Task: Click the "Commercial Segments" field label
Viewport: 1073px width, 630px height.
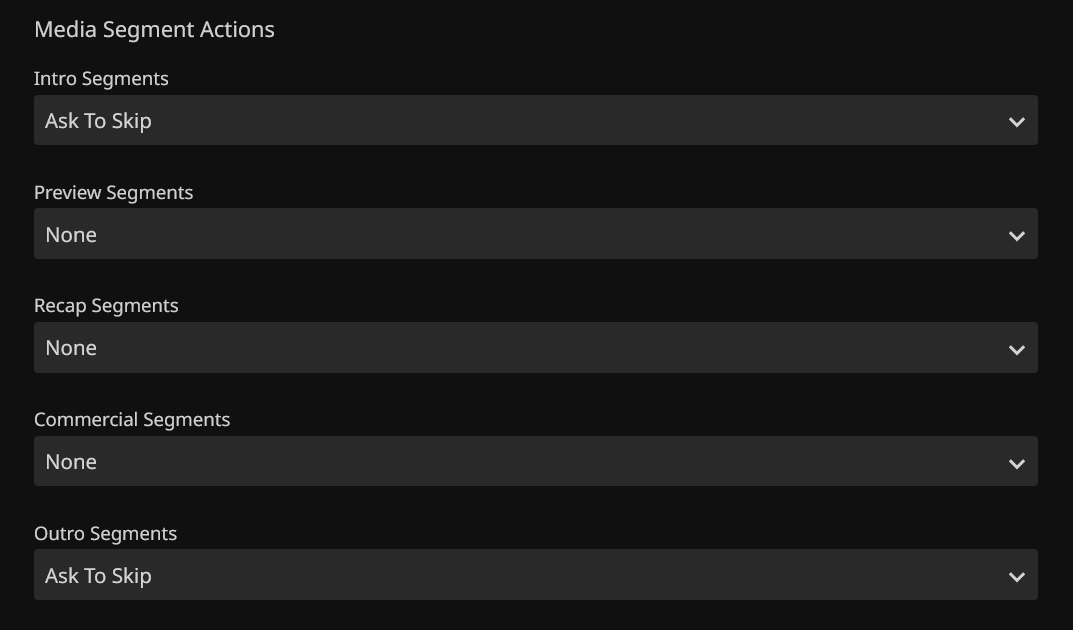Action: click(132, 420)
